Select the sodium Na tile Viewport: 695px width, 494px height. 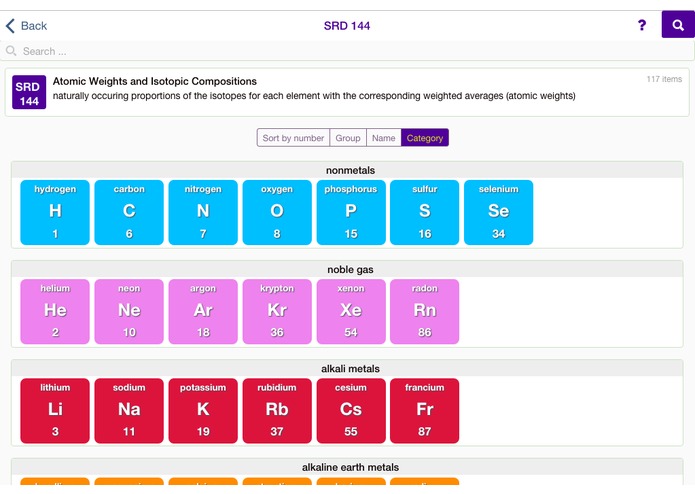(129, 411)
